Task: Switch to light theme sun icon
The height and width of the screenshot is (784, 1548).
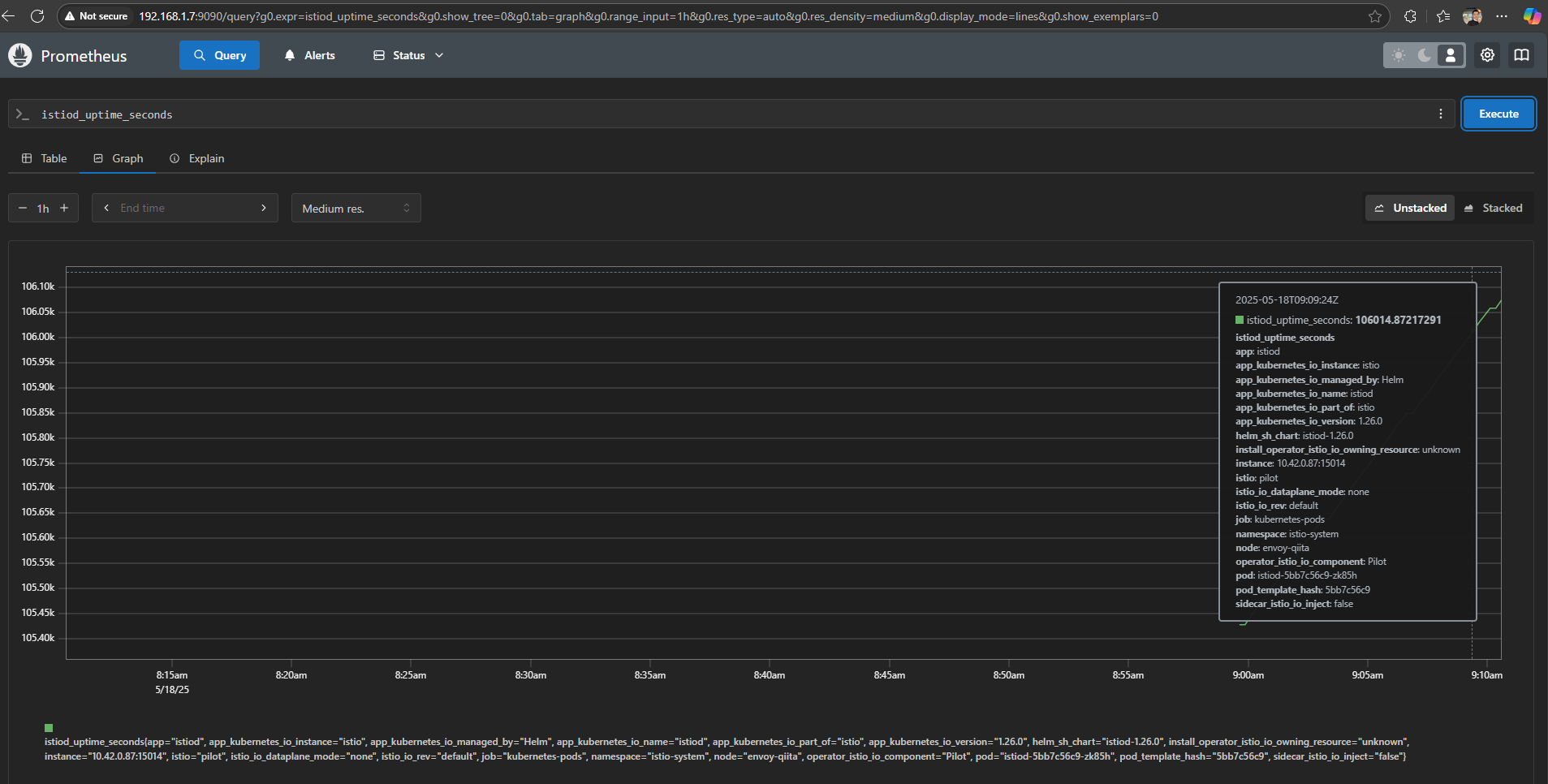Action: (x=1398, y=55)
